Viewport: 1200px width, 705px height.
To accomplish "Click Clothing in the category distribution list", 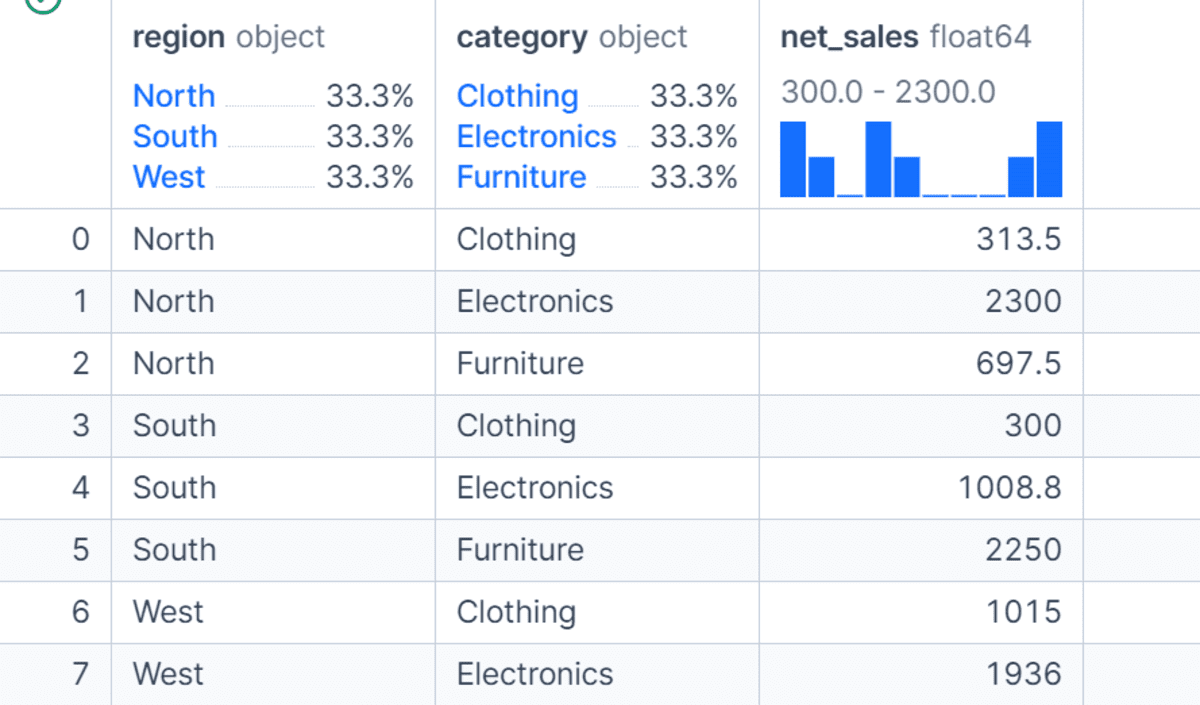I will [x=517, y=96].
